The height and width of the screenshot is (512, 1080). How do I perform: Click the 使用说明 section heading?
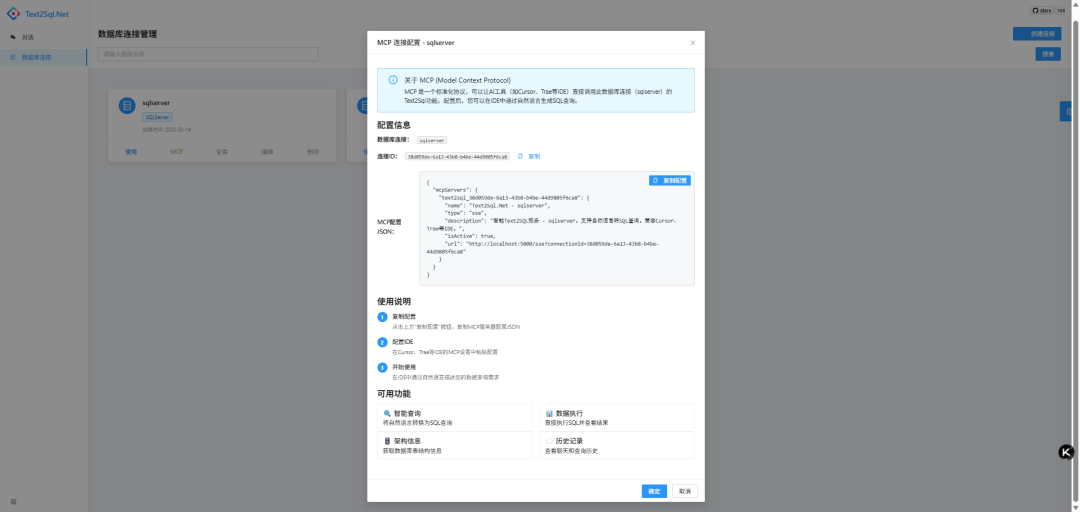point(394,302)
